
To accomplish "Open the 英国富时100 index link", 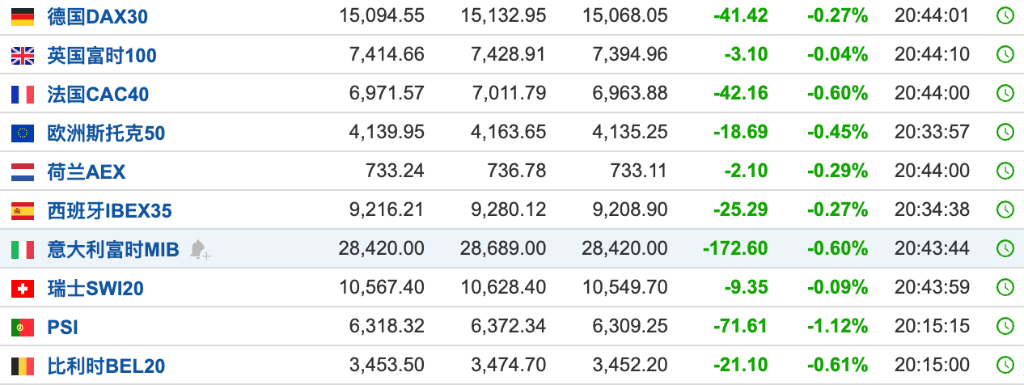I will pyautogui.click(x=102, y=56).
